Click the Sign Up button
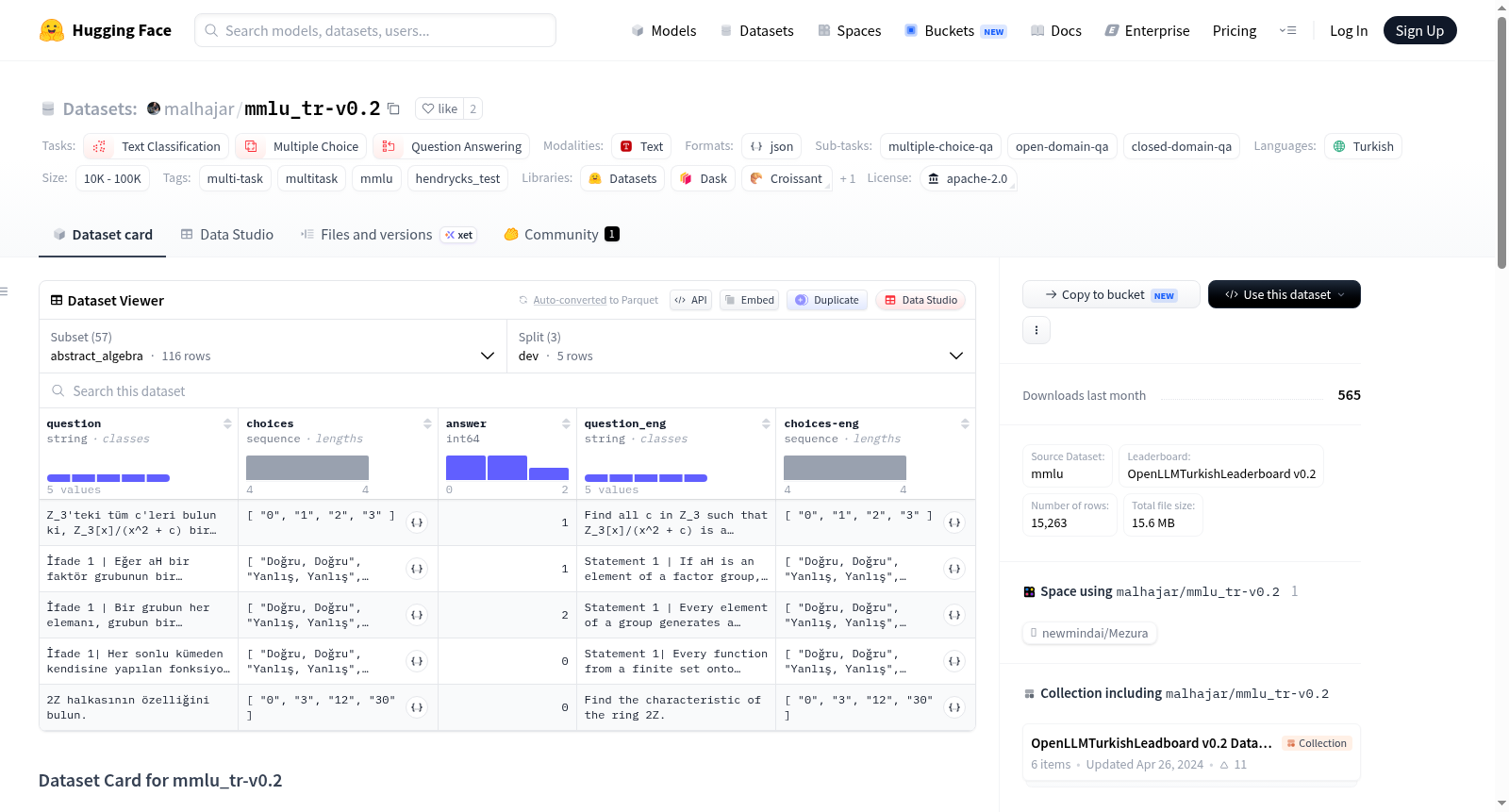The image size is (1509, 812). pos(1419,30)
